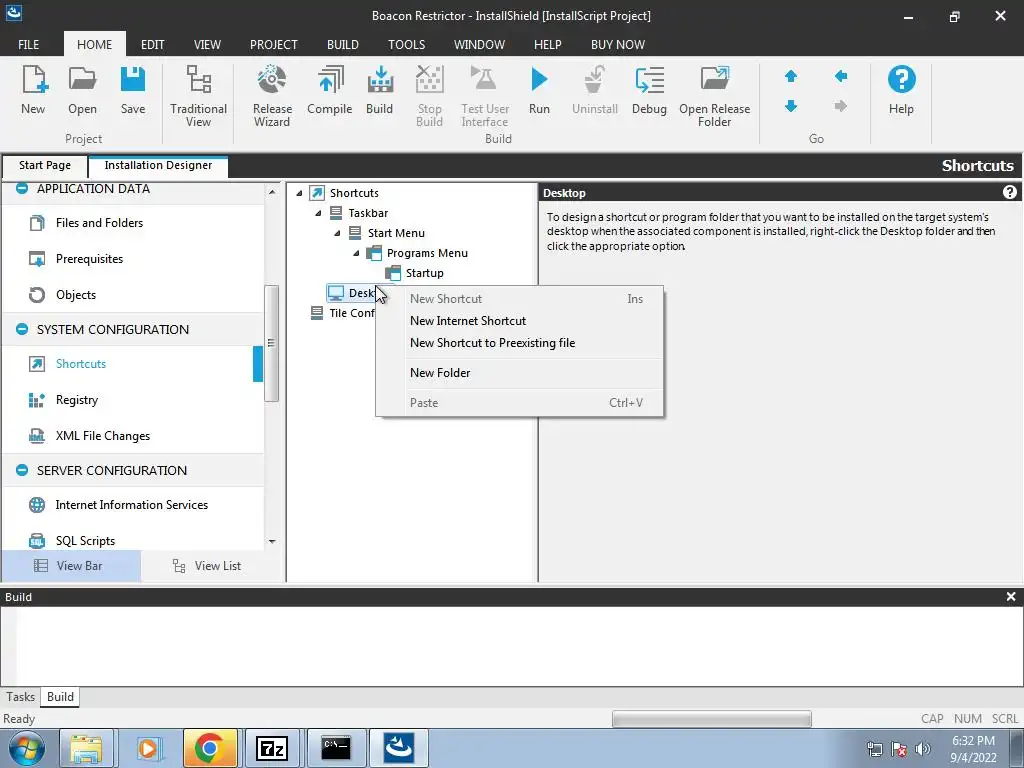1024x768 pixels.
Task: Open a project with the Open icon
Action: pyautogui.click(x=82, y=90)
